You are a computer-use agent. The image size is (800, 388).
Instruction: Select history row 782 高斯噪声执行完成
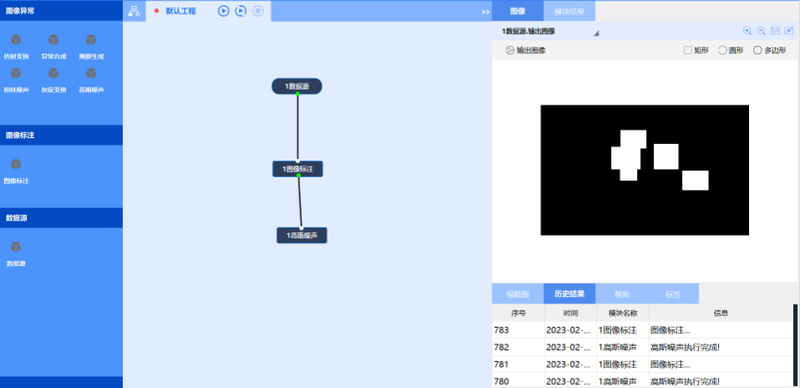click(x=642, y=347)
